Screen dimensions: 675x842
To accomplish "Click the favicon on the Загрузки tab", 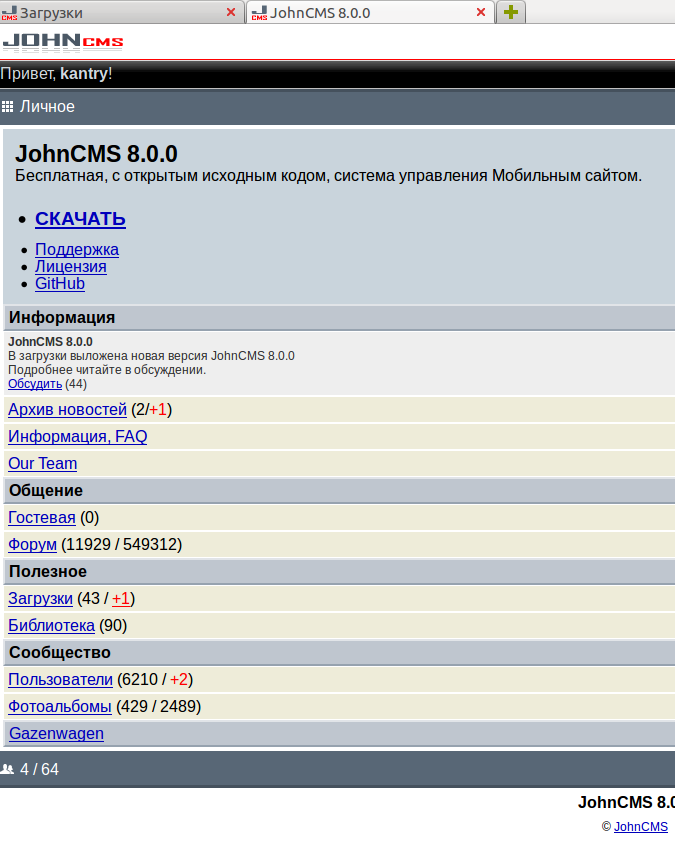I will [x=9, y=12].
